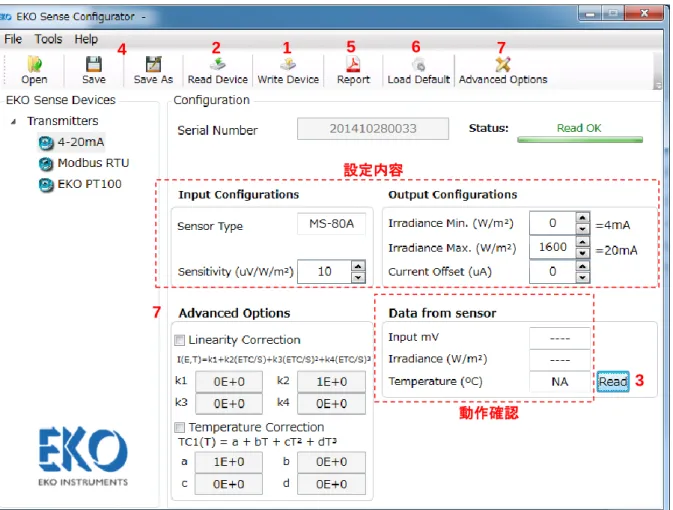Click the coefficient d field

tap(331, 484)
